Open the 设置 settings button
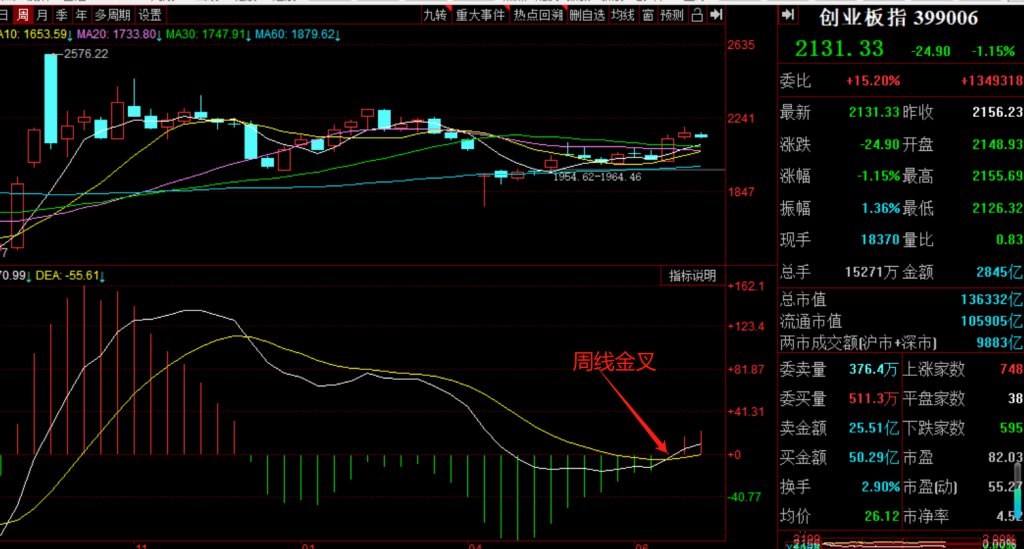Image resolution: width=1024 pixels, height=549 pixels. [150, 15]
